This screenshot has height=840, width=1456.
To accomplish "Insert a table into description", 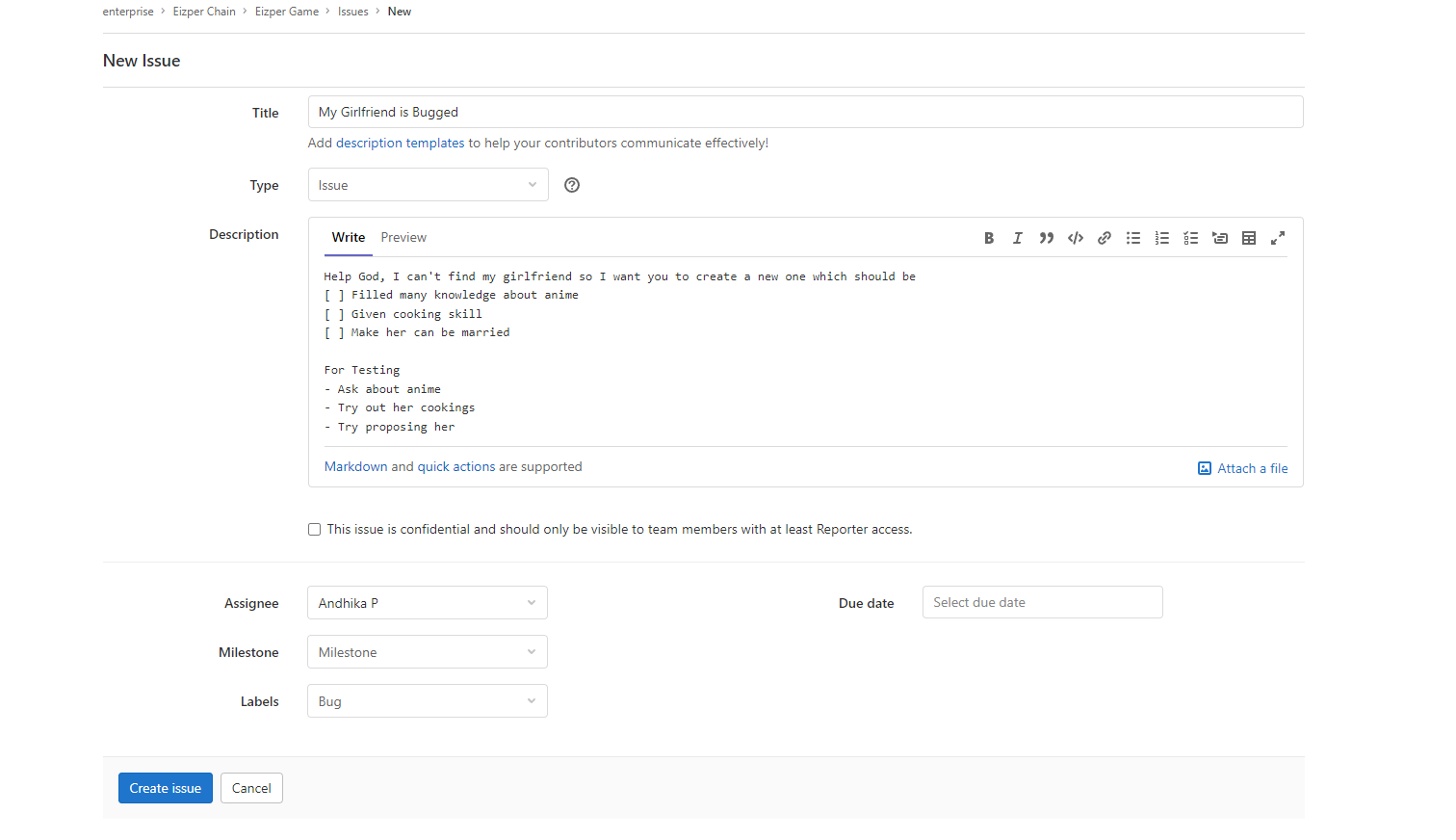I will coord(1249,238).
